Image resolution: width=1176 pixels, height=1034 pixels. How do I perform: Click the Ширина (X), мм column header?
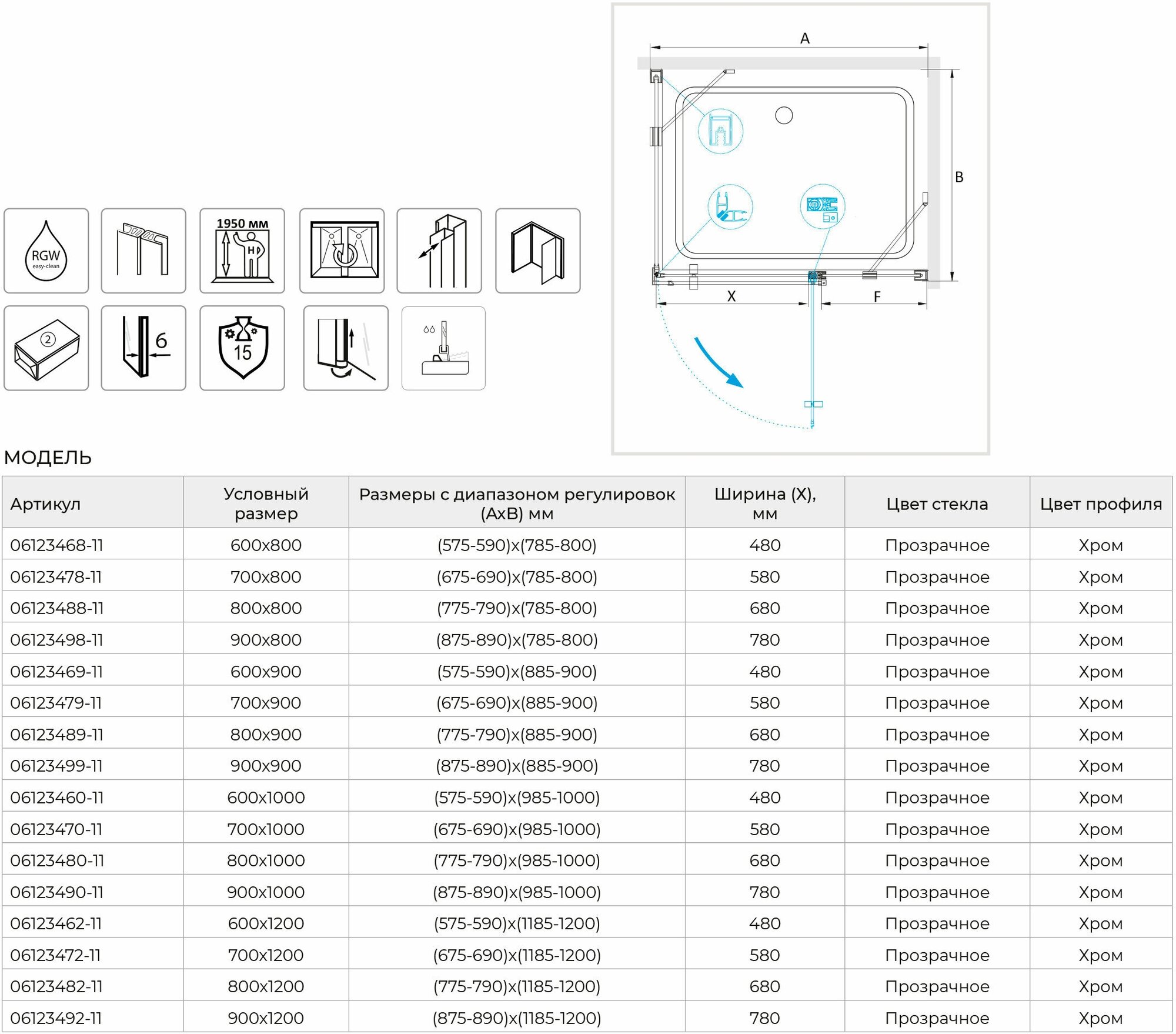[764, 503]
